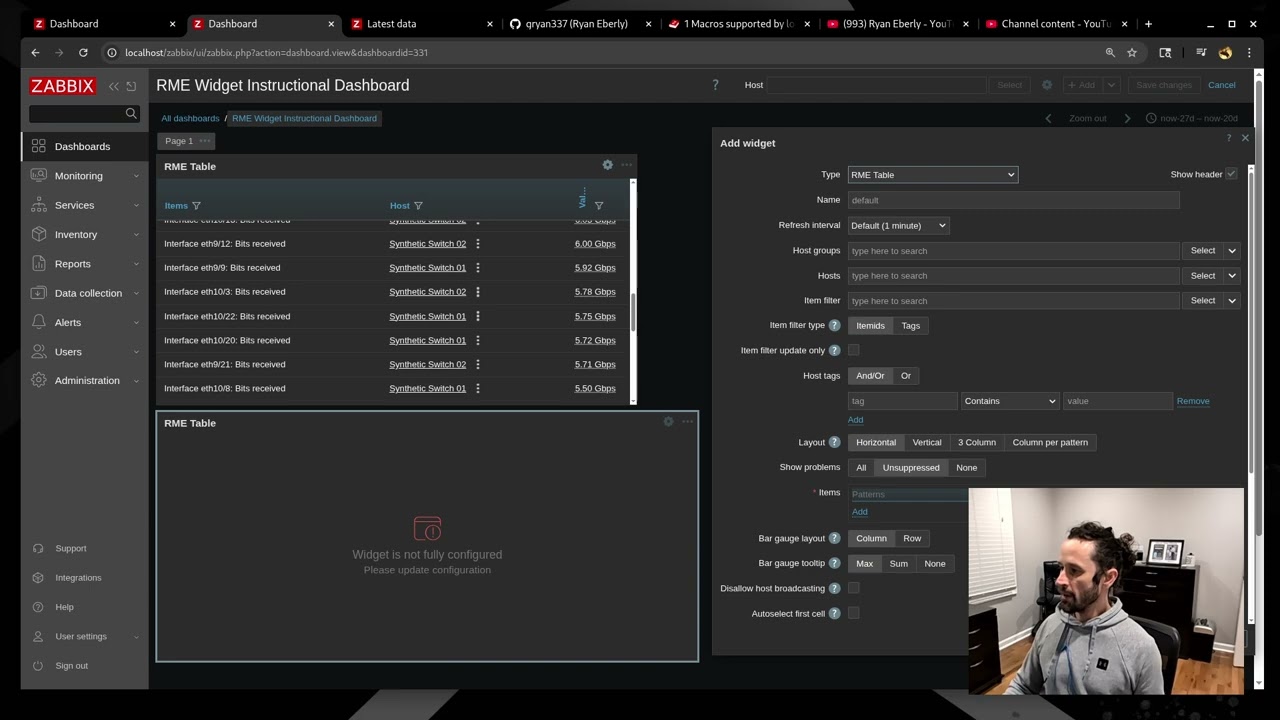Open the Dashboards sidebar section
The height and width of the screenshot is (720, 1280).
click(85, 146)
